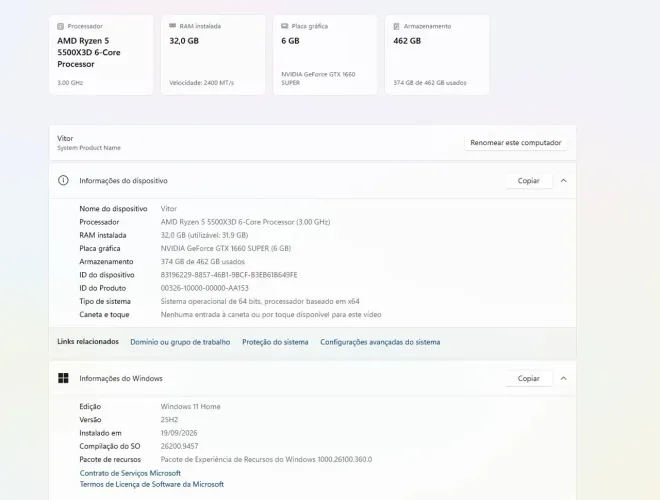Click 'Windows 11 Home' edition value
Screen dimensions: 660x500
coord(190,407)
